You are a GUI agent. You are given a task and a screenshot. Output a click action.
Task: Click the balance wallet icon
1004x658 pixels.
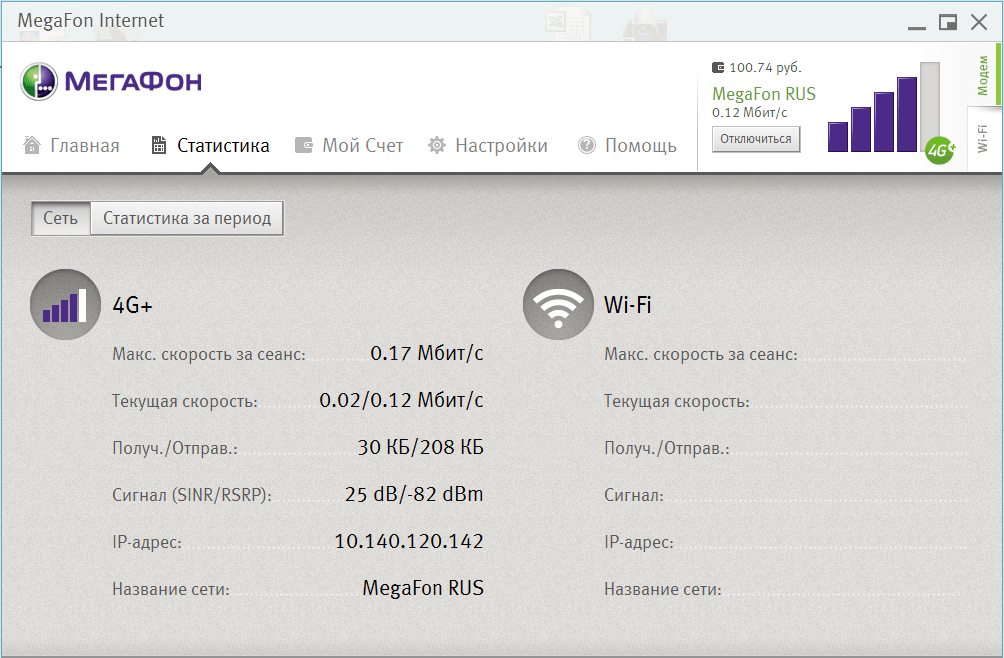(x=718, y=67)
